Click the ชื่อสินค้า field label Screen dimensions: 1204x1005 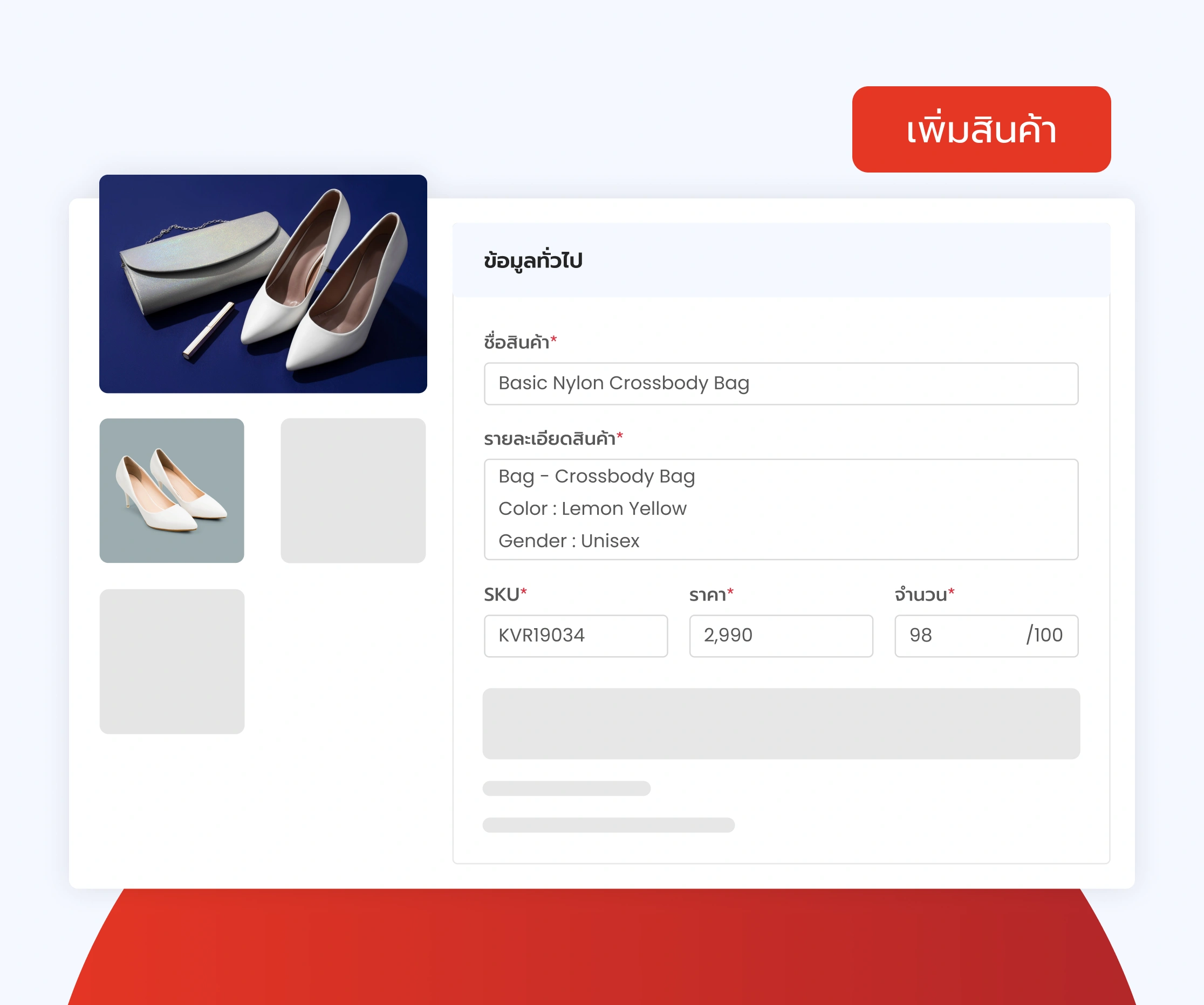[x=520, y=342]
